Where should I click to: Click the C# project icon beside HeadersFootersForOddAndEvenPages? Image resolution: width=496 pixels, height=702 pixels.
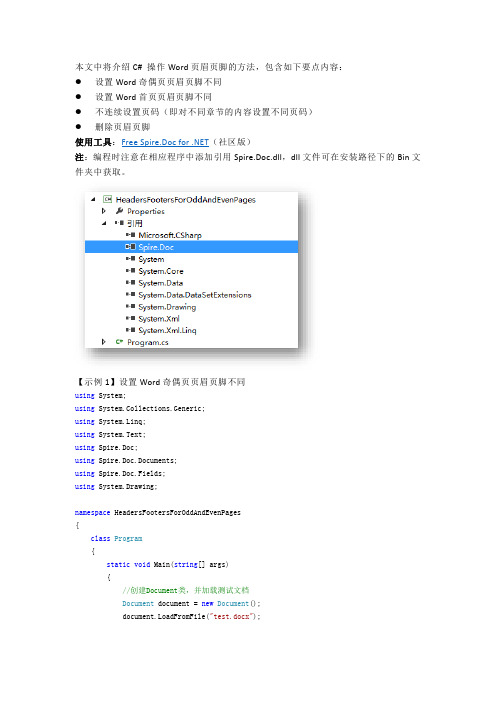[107, 200]
